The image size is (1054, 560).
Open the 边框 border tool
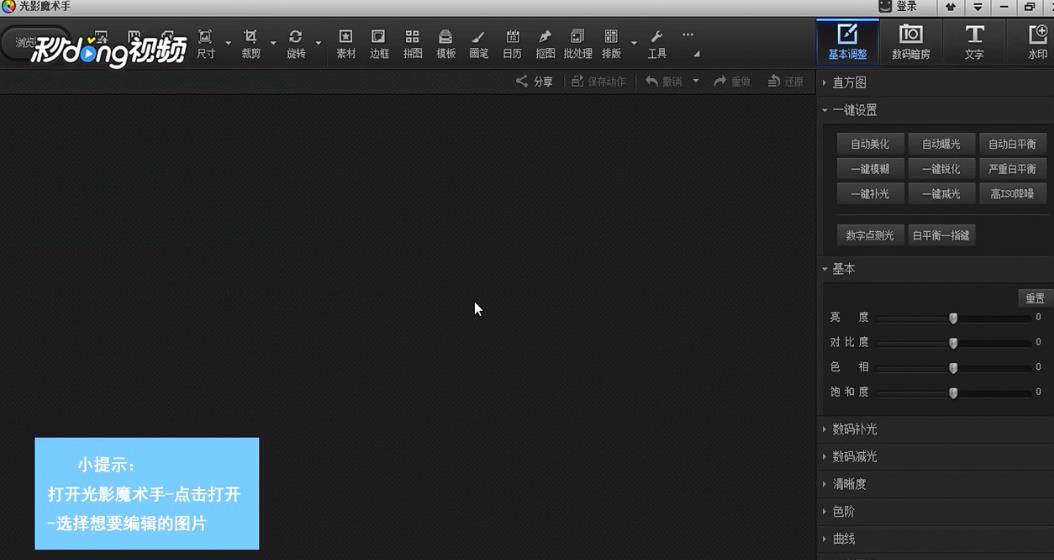click(x=378, y=44)
